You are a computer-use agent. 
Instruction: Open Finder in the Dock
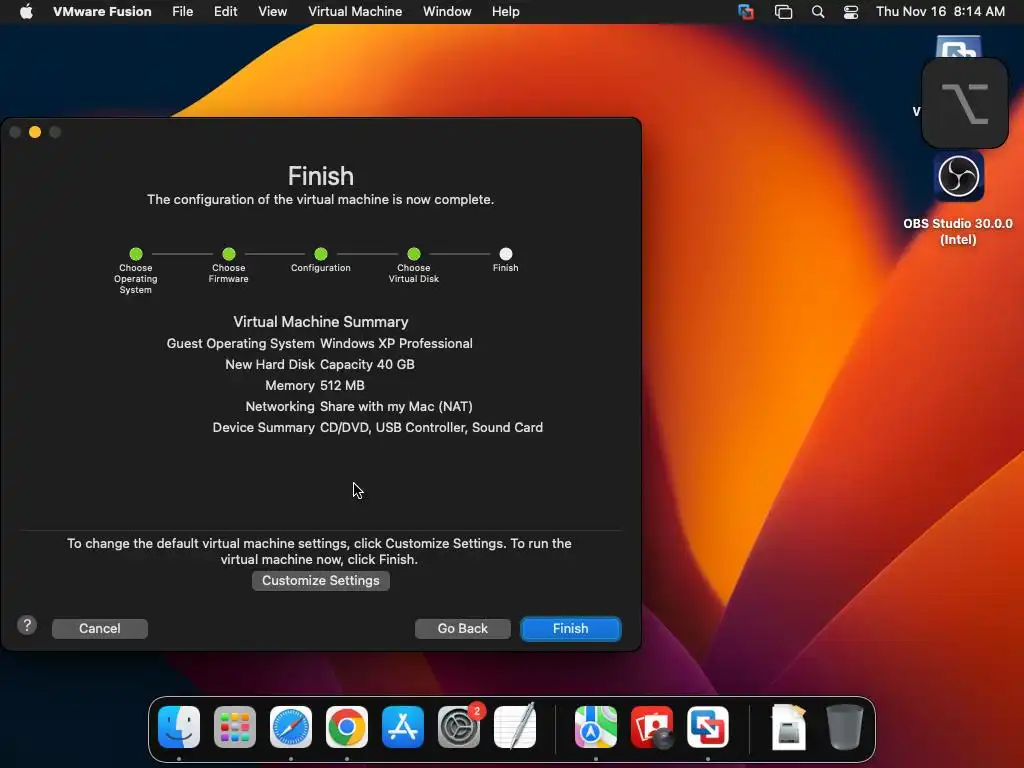179,727
